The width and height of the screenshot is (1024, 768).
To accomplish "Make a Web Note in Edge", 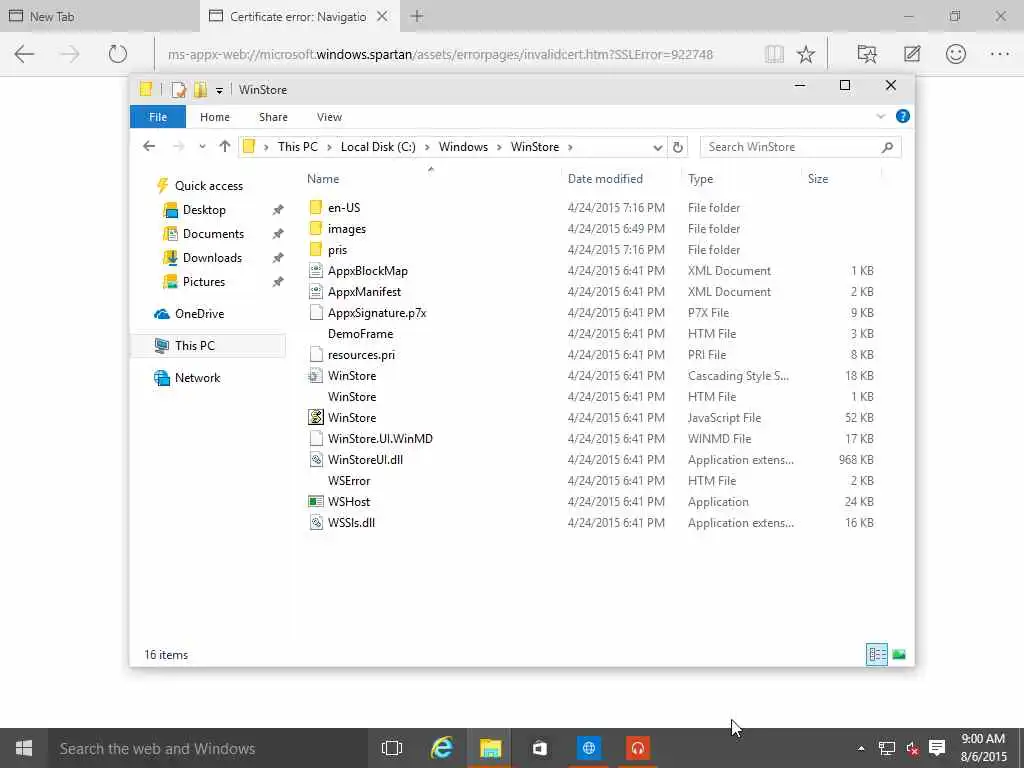I will (912, 54).
